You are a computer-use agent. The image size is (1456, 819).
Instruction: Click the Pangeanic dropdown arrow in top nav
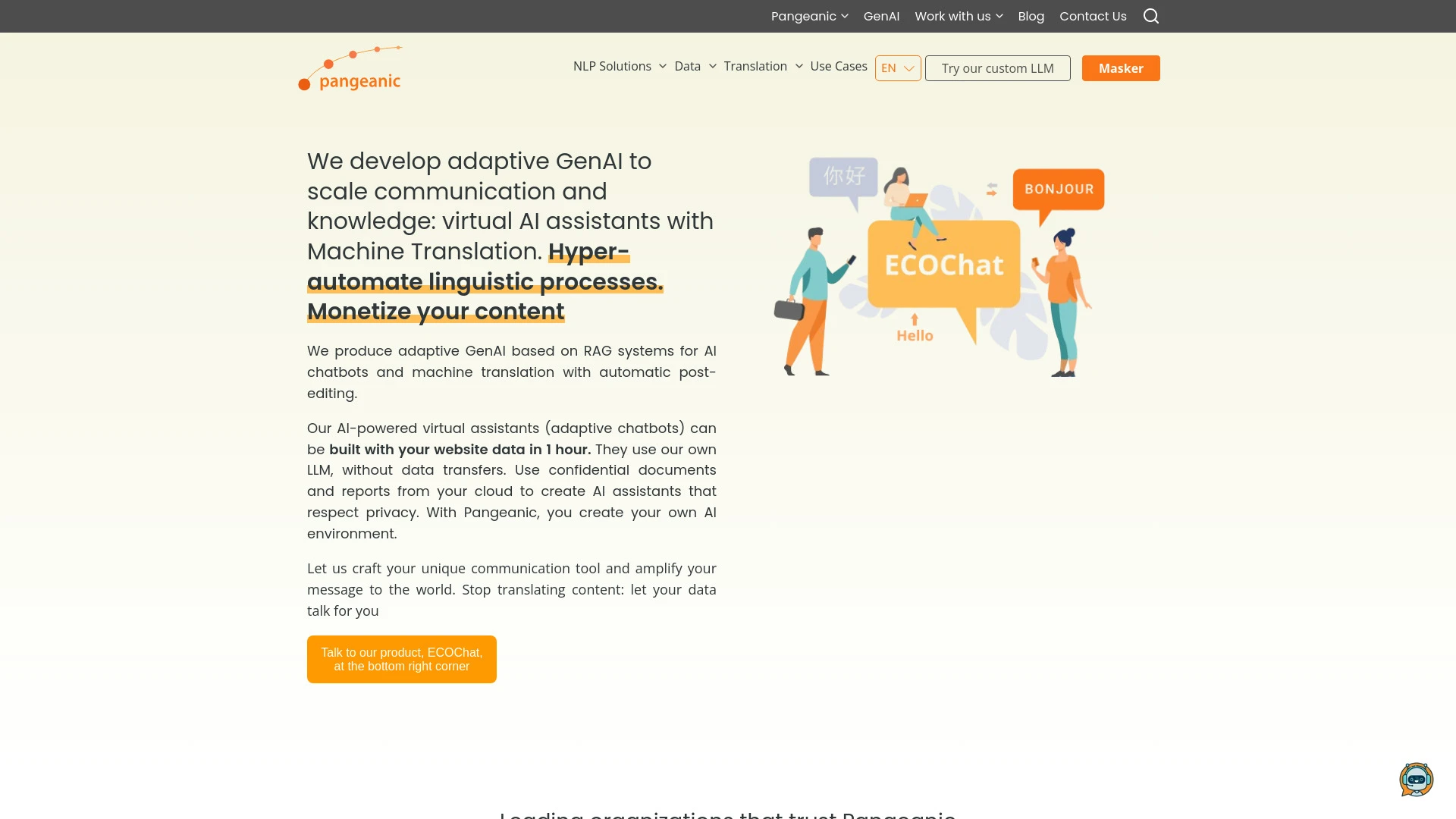[x=845, y=16]
